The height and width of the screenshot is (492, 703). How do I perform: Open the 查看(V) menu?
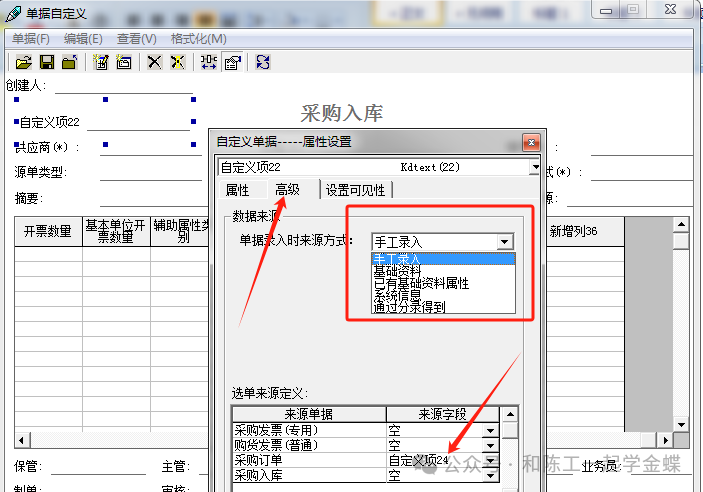coord(137,39)
